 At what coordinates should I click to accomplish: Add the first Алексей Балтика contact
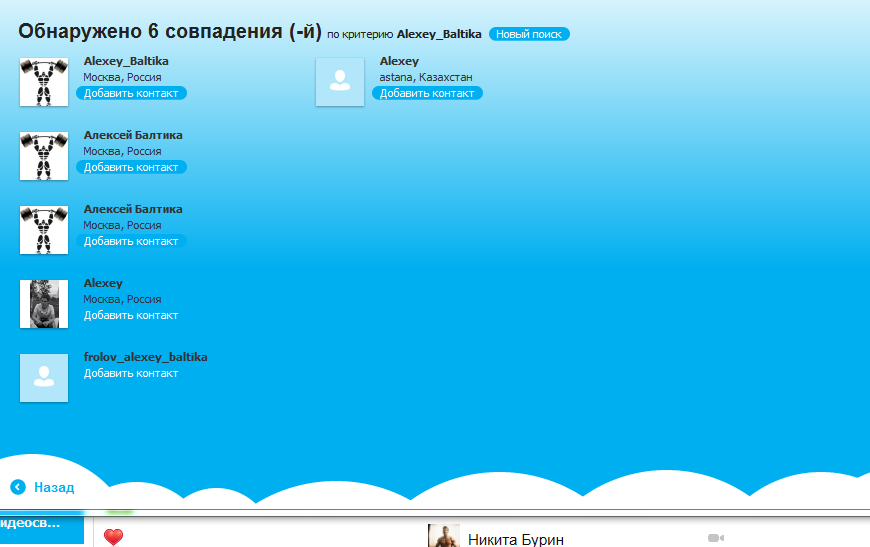(131, 167)
